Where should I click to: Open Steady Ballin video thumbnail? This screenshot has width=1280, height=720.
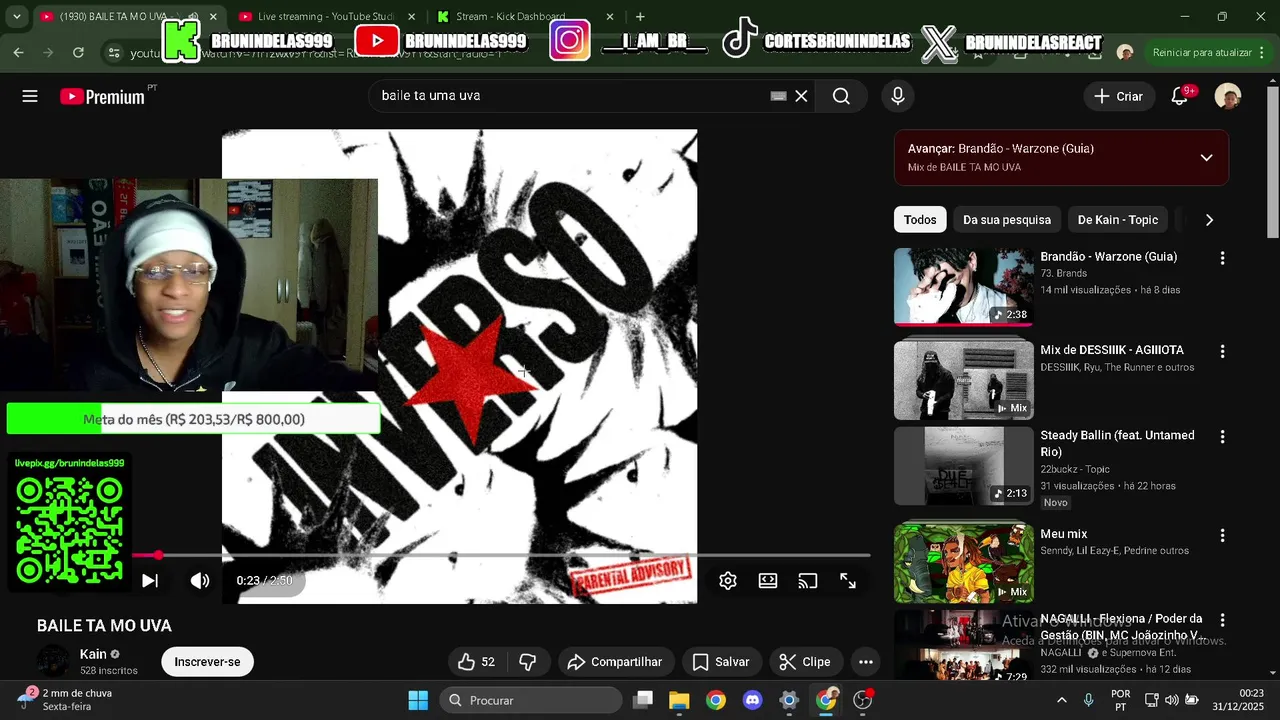point(964,466)
